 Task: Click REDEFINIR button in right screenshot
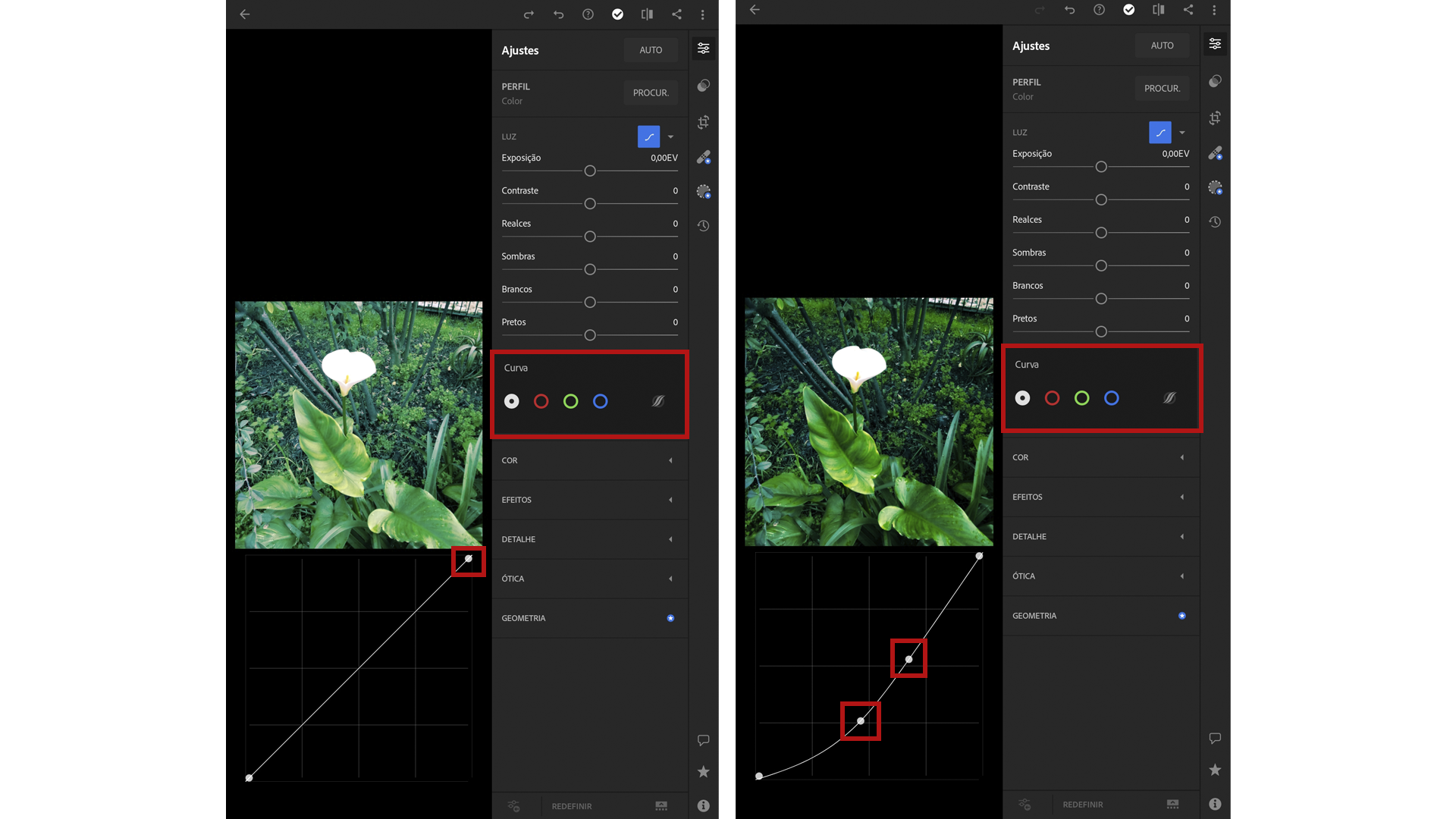[1083, 805]
